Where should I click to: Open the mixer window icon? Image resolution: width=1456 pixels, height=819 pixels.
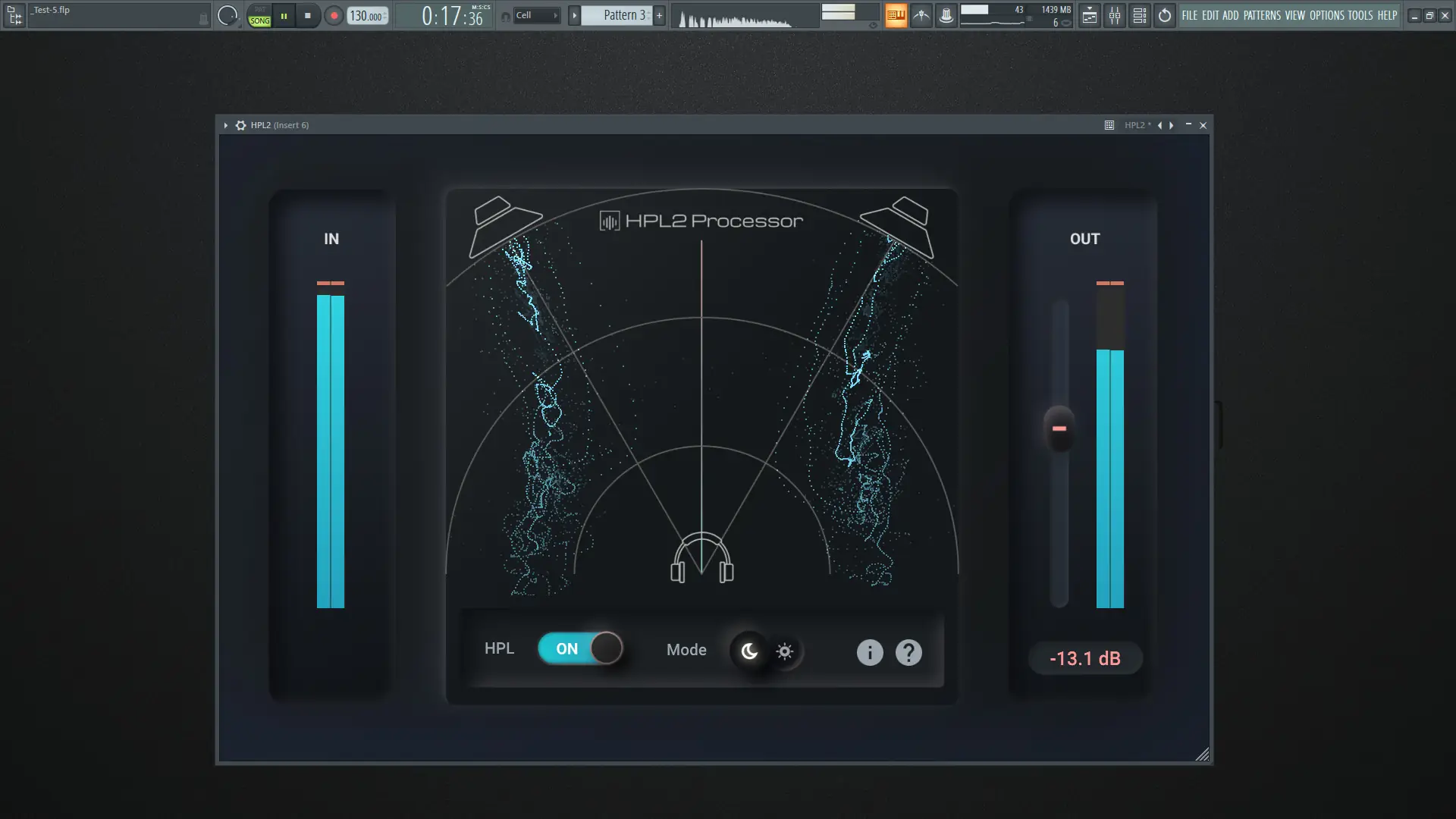coord(1114,15)
